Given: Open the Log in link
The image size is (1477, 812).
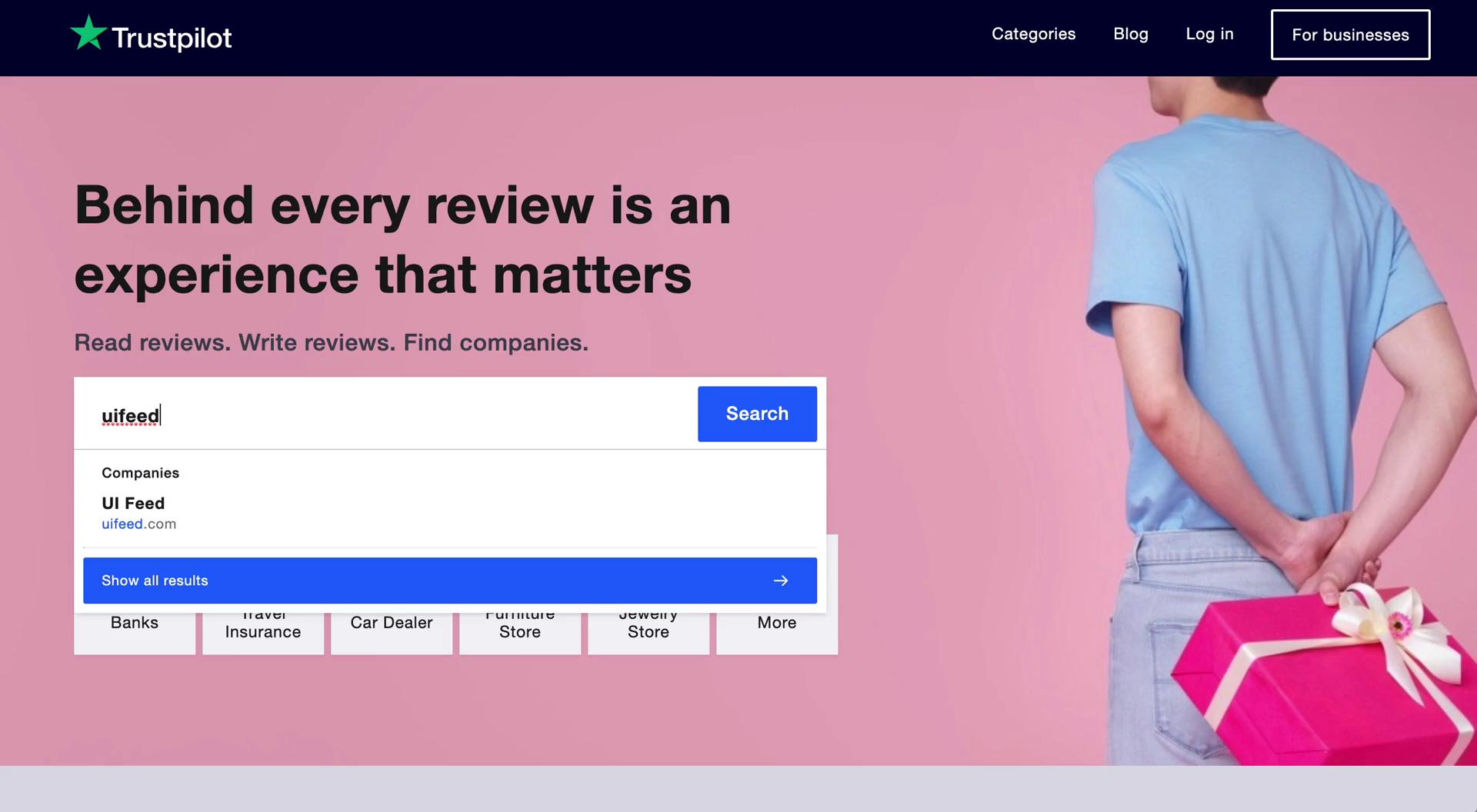Looking at the screenshot, I should 1209,34.
